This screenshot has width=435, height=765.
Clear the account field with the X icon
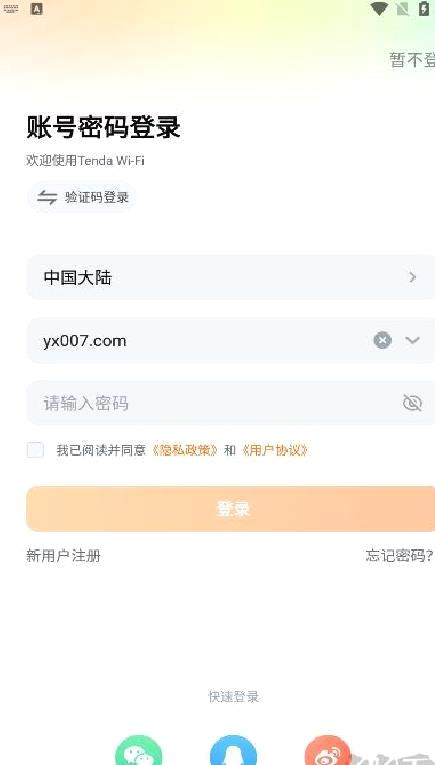click(x=382, y=340)
